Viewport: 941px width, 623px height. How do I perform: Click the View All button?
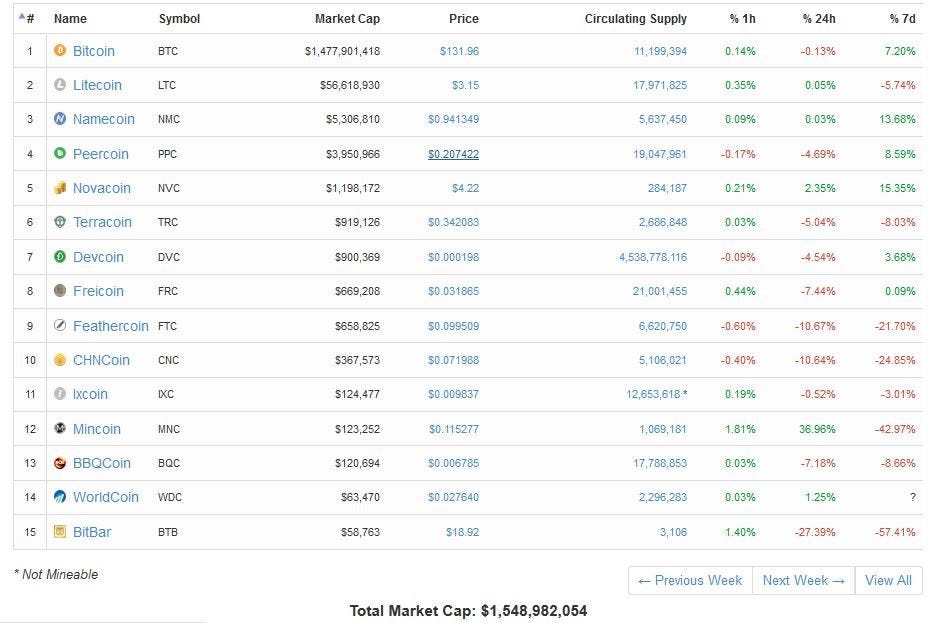pyautogui.click(x=888, y=581)
